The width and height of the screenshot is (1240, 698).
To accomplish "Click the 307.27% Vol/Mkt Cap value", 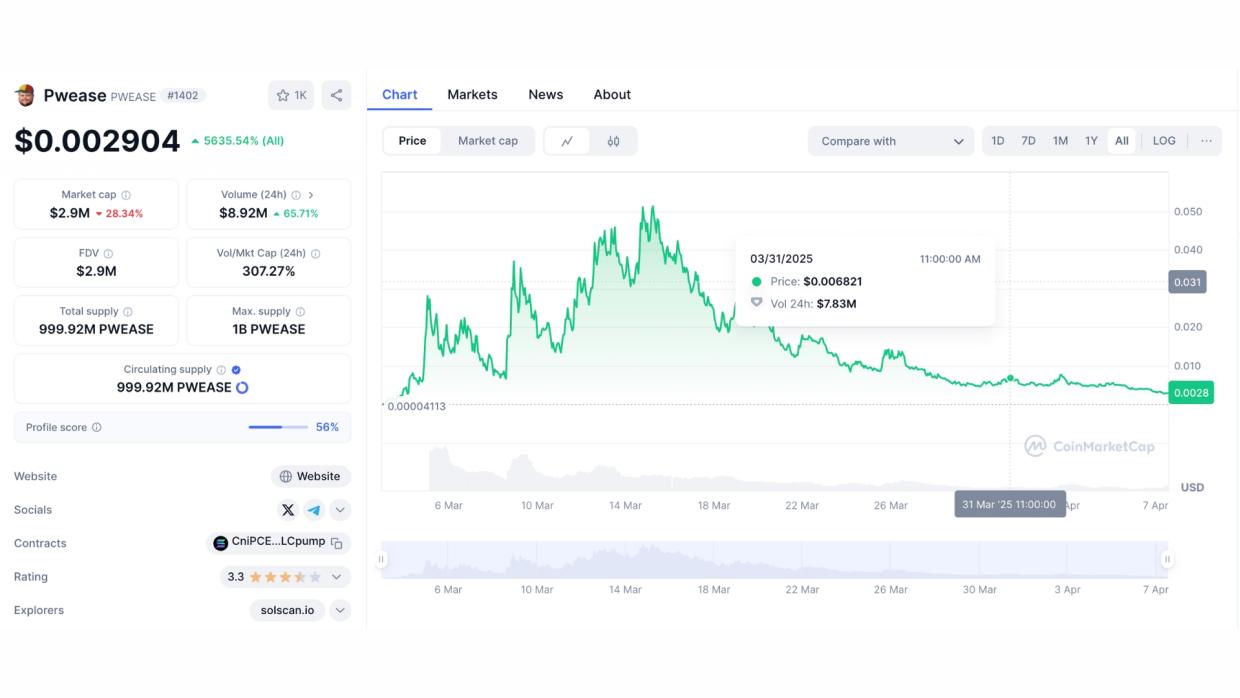I will coord(269,271).
